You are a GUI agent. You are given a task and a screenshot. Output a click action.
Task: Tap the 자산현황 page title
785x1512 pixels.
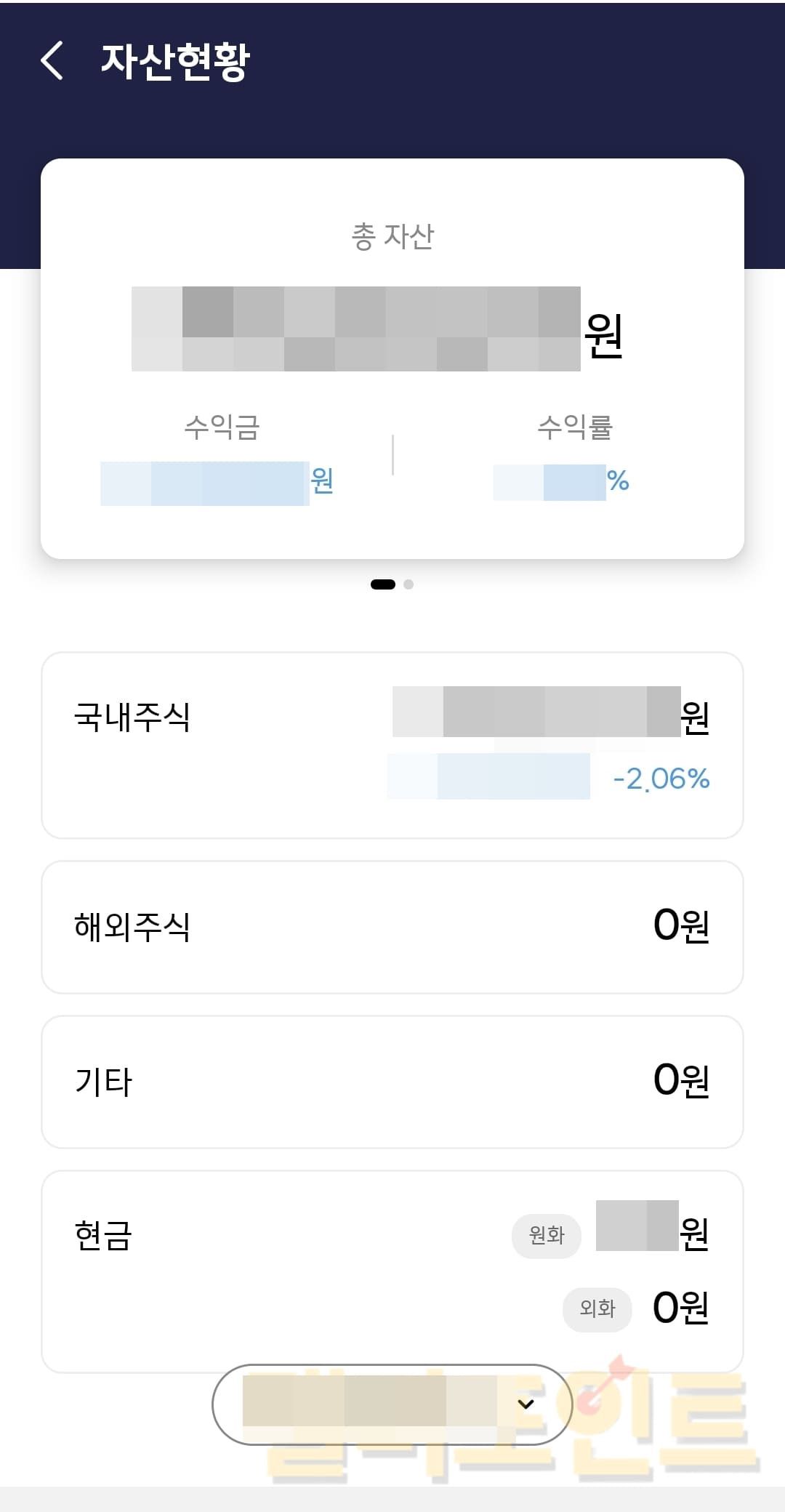175,61
